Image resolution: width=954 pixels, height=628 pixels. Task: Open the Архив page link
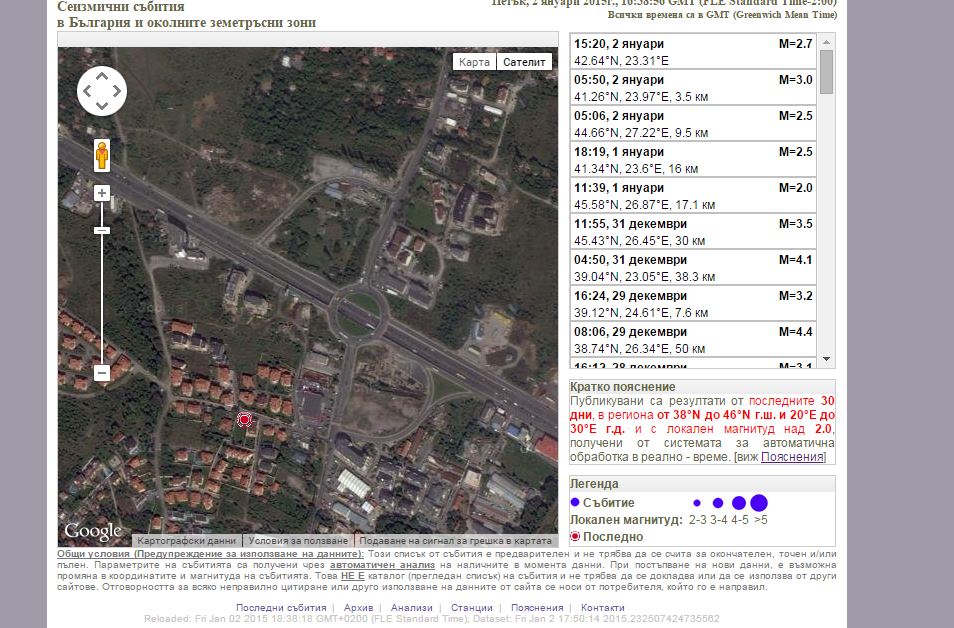pos(358,608)
